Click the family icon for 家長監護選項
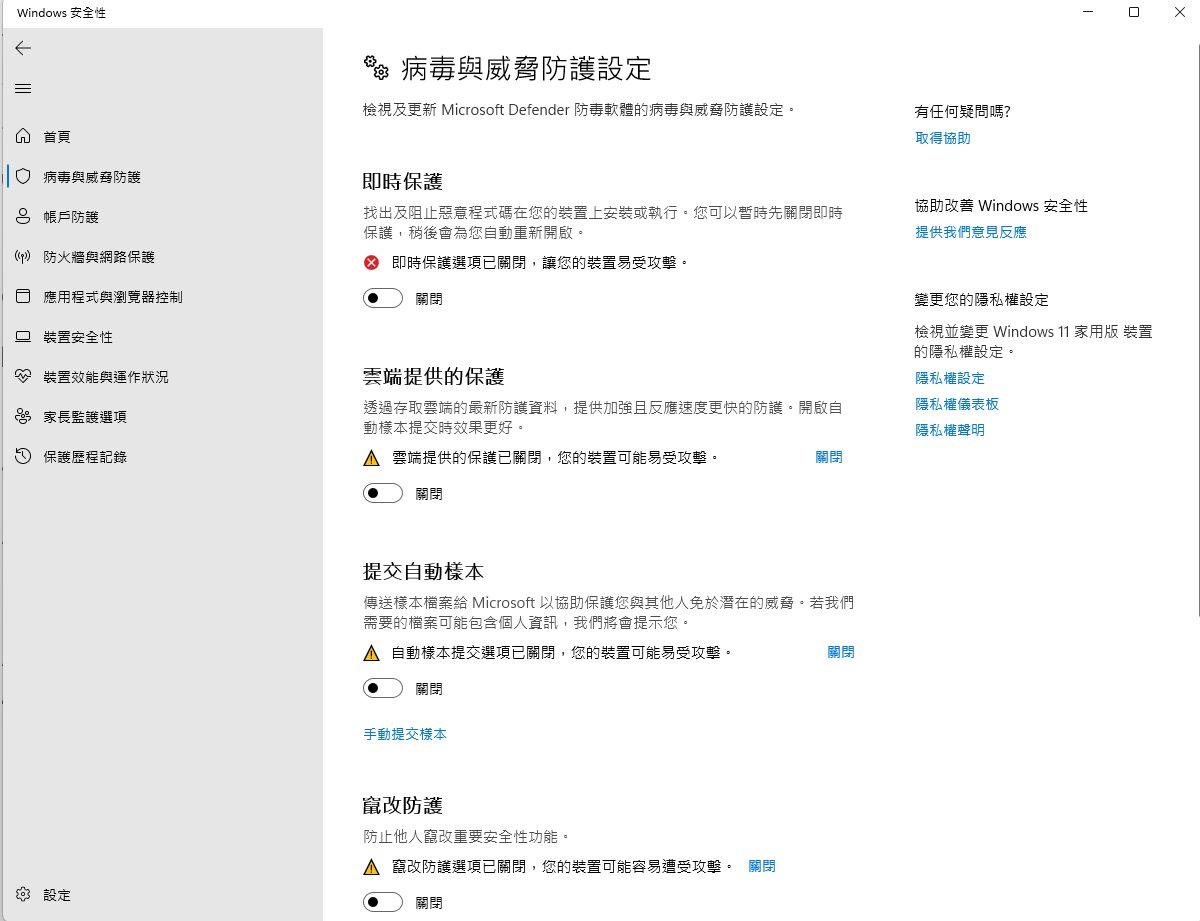The height and width of the screenshot is (921, 1200). click(23, 417)
